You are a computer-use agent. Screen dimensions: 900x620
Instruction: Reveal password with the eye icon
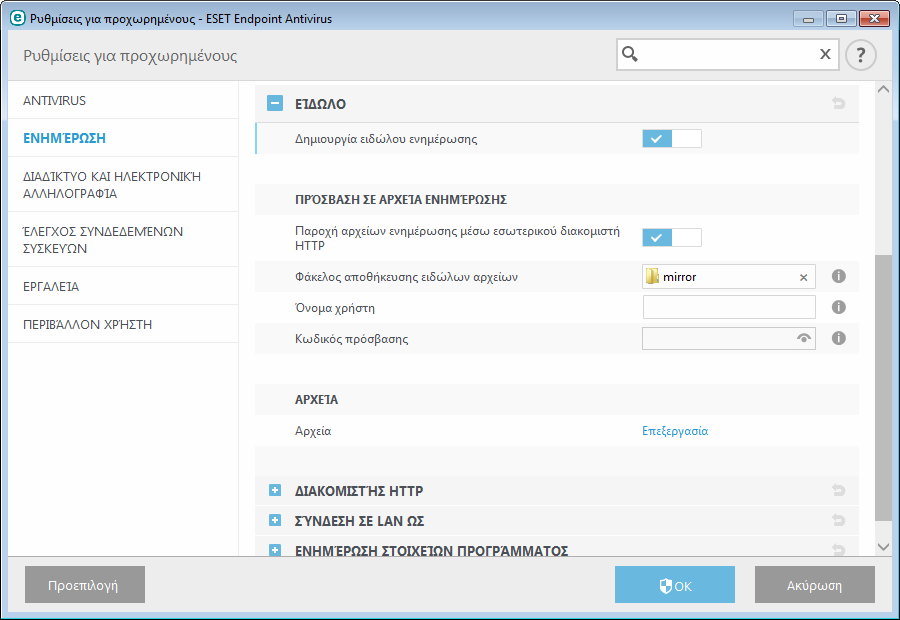click(804, 338)
